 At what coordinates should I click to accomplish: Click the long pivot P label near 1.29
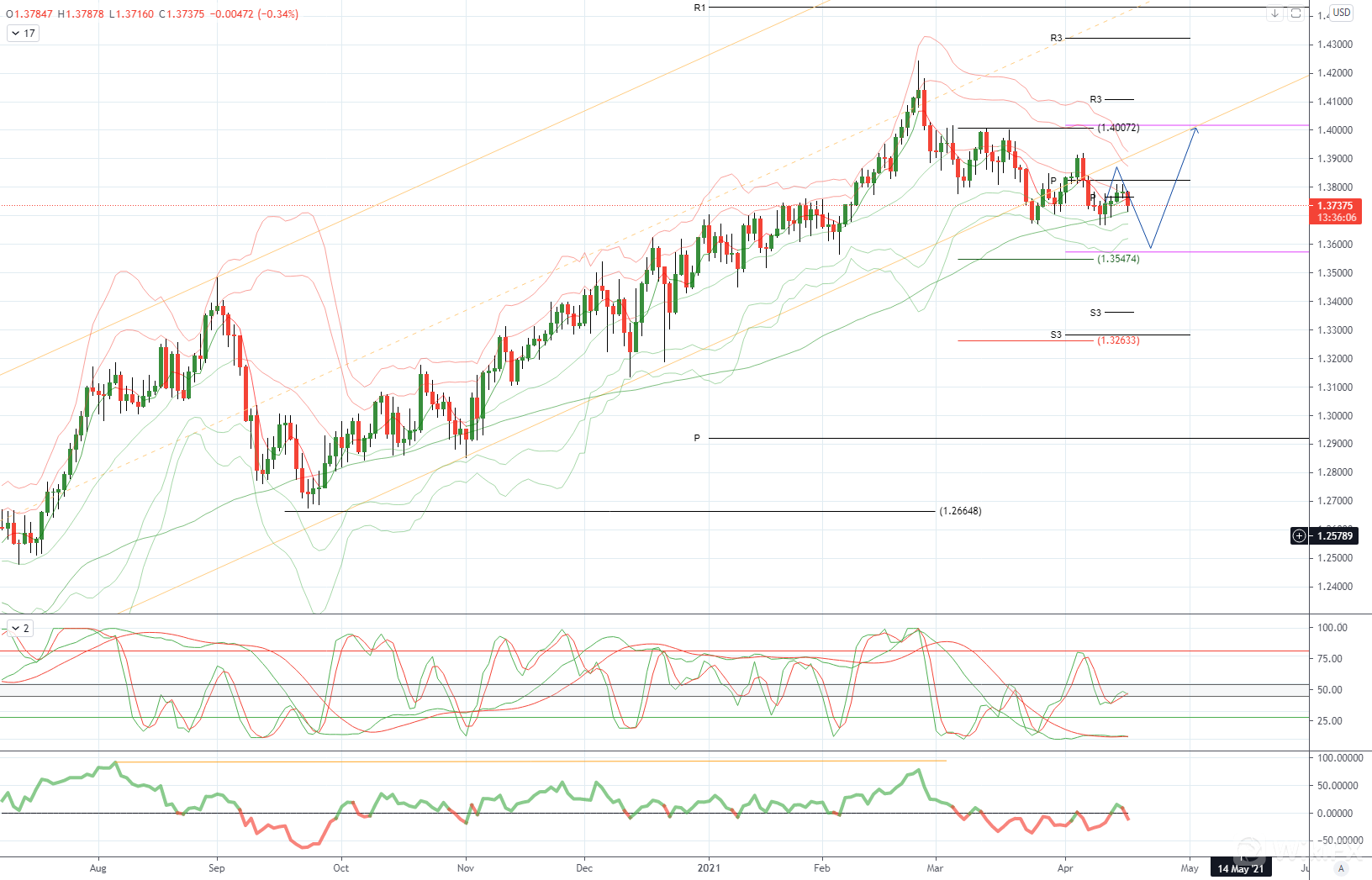(697, 438)
